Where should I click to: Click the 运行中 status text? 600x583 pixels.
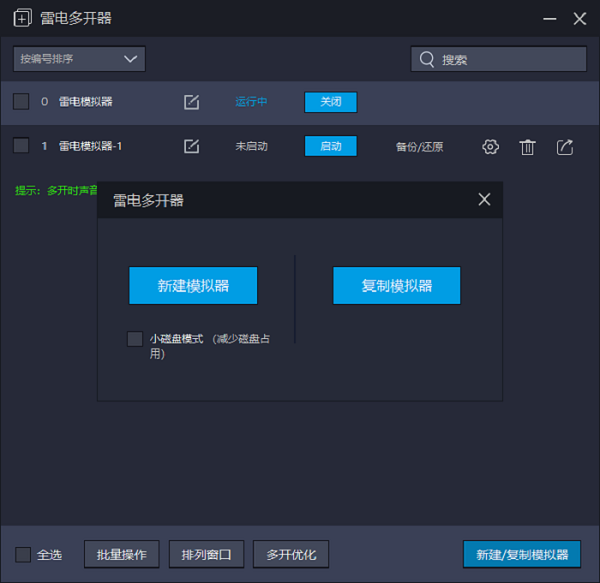[251, 102]
